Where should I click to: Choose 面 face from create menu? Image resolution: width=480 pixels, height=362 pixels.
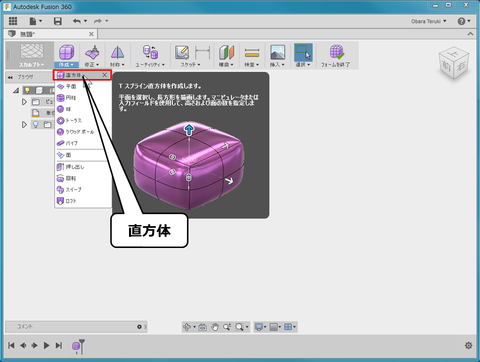pyautogui.click(x=83, y=155)
